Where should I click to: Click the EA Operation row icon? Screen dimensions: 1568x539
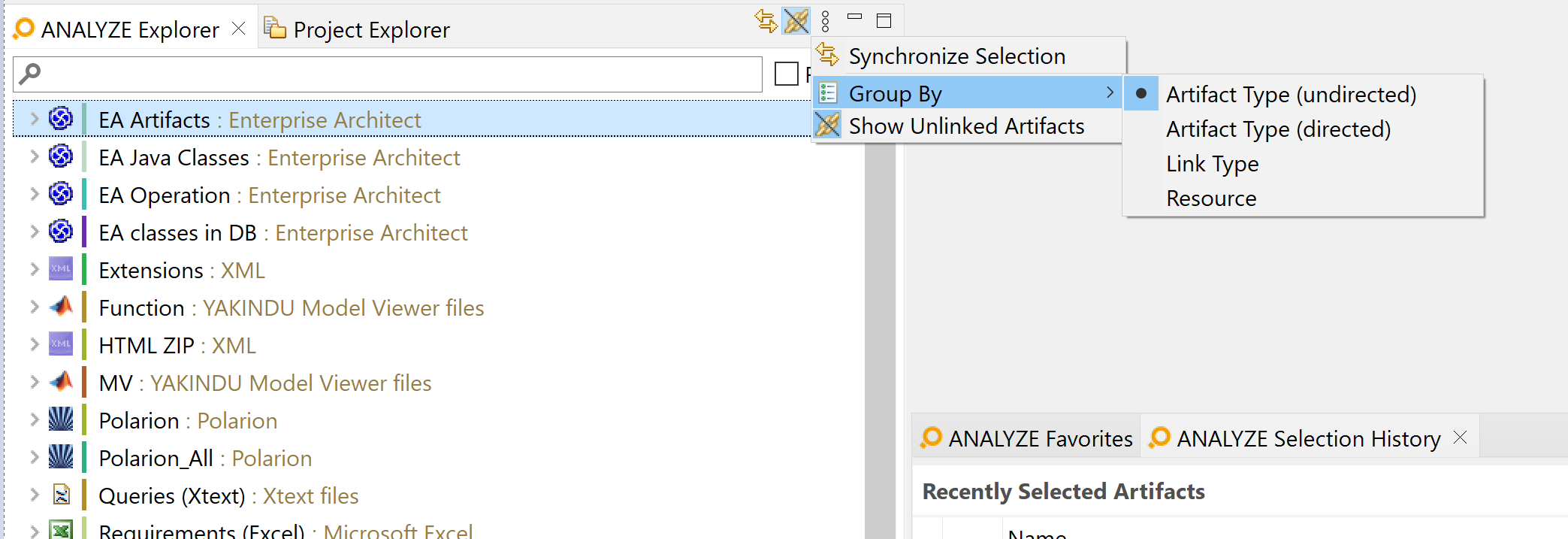click(61, 193)
